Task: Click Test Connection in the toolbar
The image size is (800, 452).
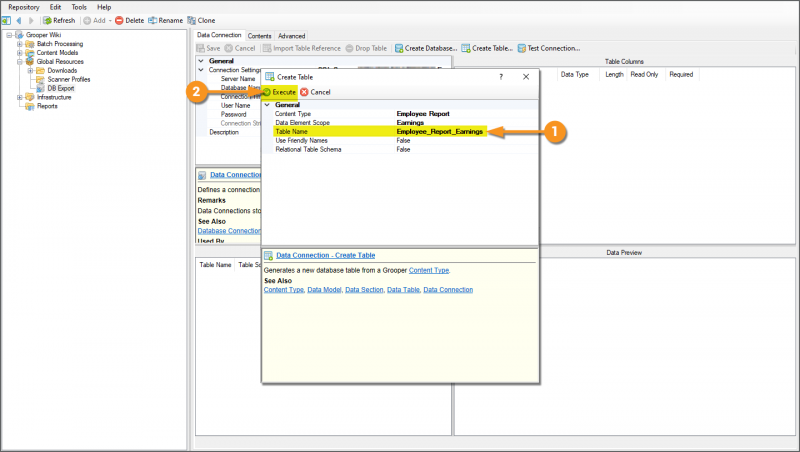Action: tap(548, 48)
